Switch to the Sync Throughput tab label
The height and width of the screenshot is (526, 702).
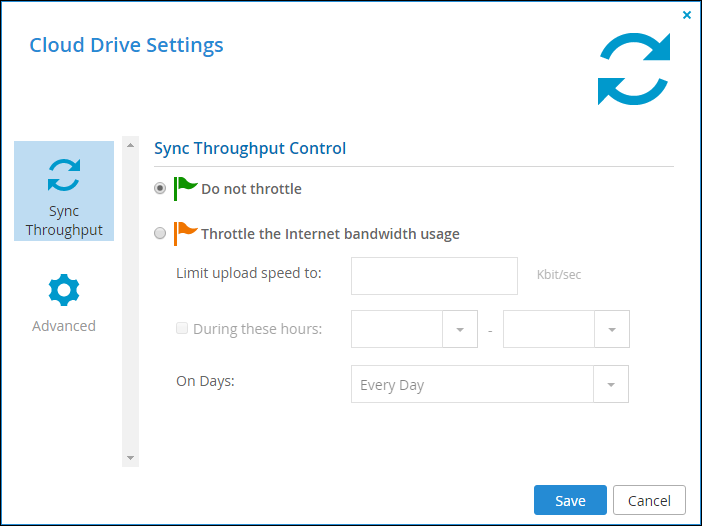tap(64, 220)
